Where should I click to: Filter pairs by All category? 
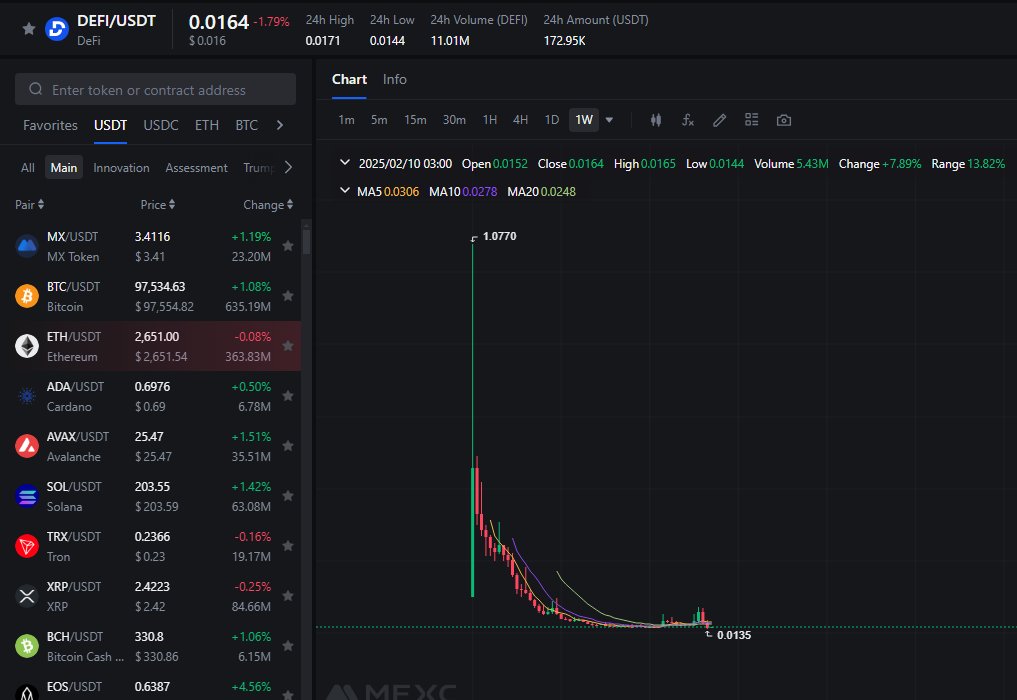27,167
